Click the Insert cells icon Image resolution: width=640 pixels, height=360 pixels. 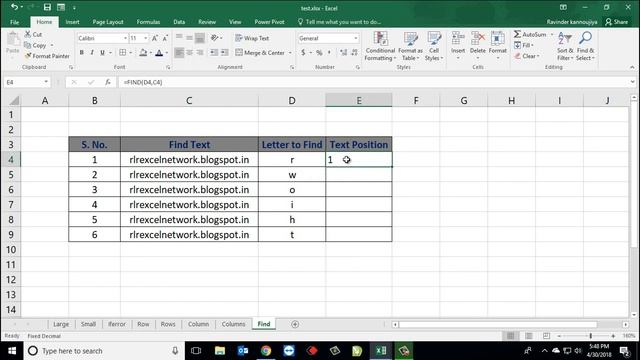pyautogui.click(x=458, y=38)
